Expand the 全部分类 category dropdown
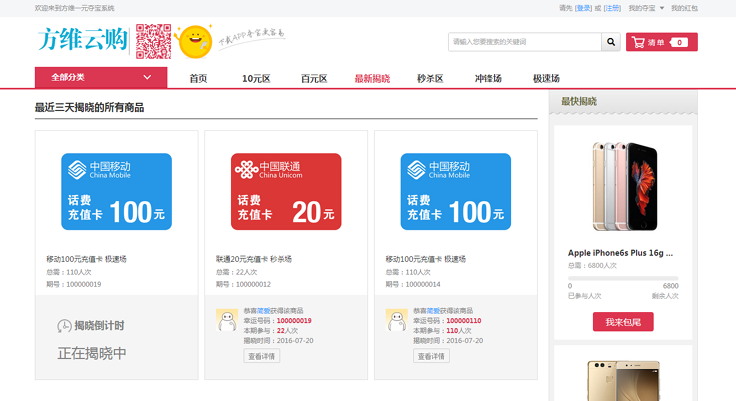Screen dimensions: 736x401 [101, 77]
